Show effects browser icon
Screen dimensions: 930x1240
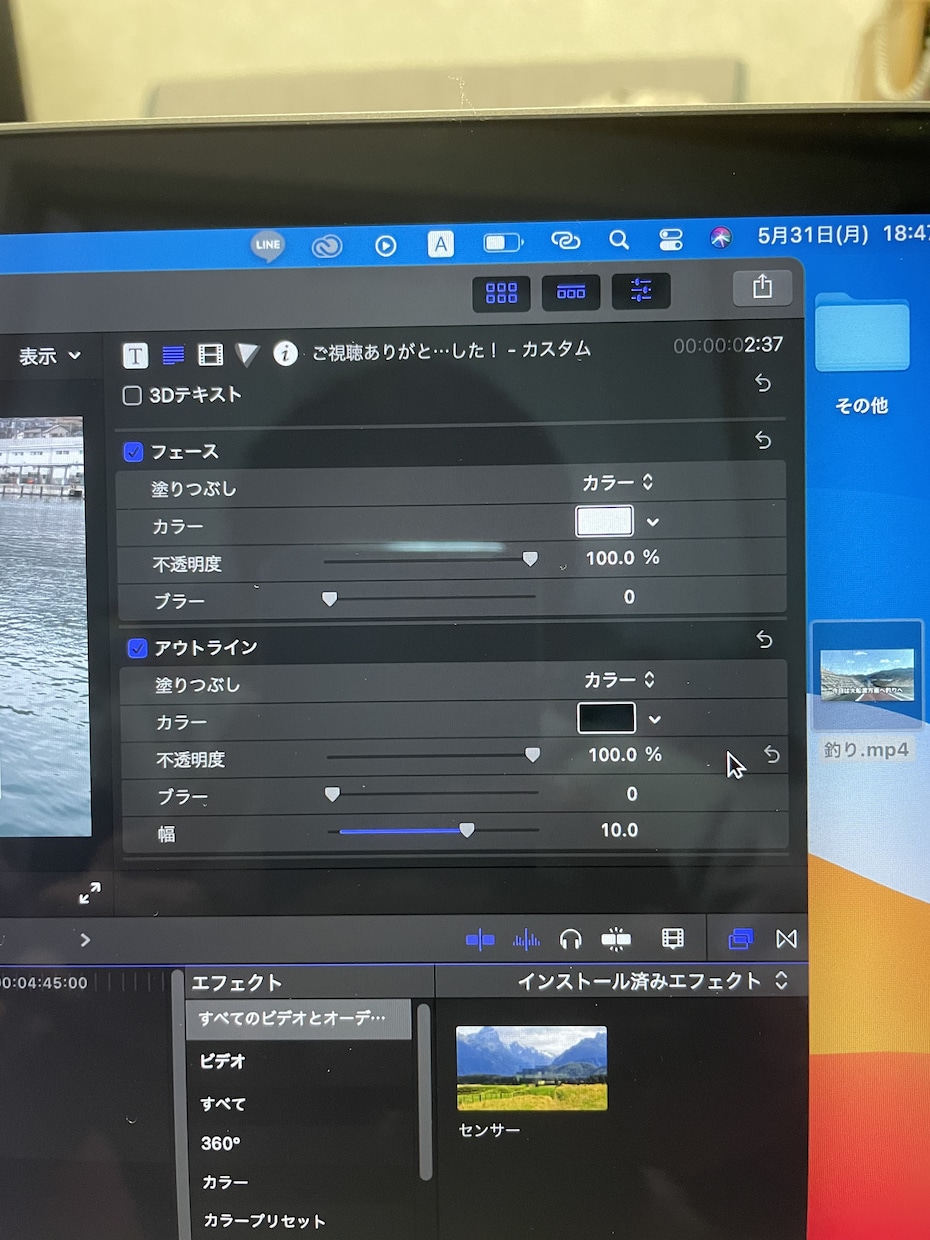click(740, 938)
